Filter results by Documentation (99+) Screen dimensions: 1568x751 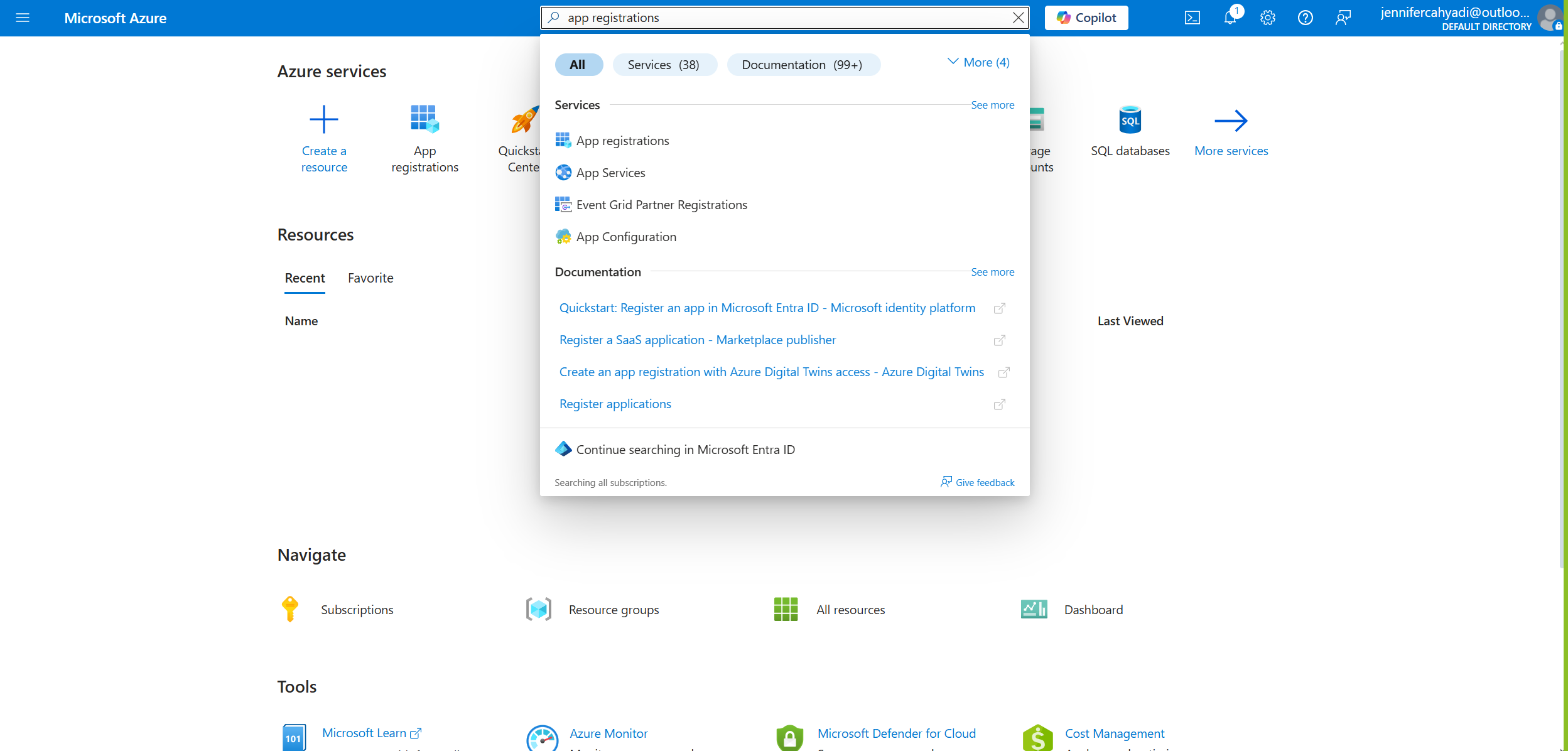point(803,65)
